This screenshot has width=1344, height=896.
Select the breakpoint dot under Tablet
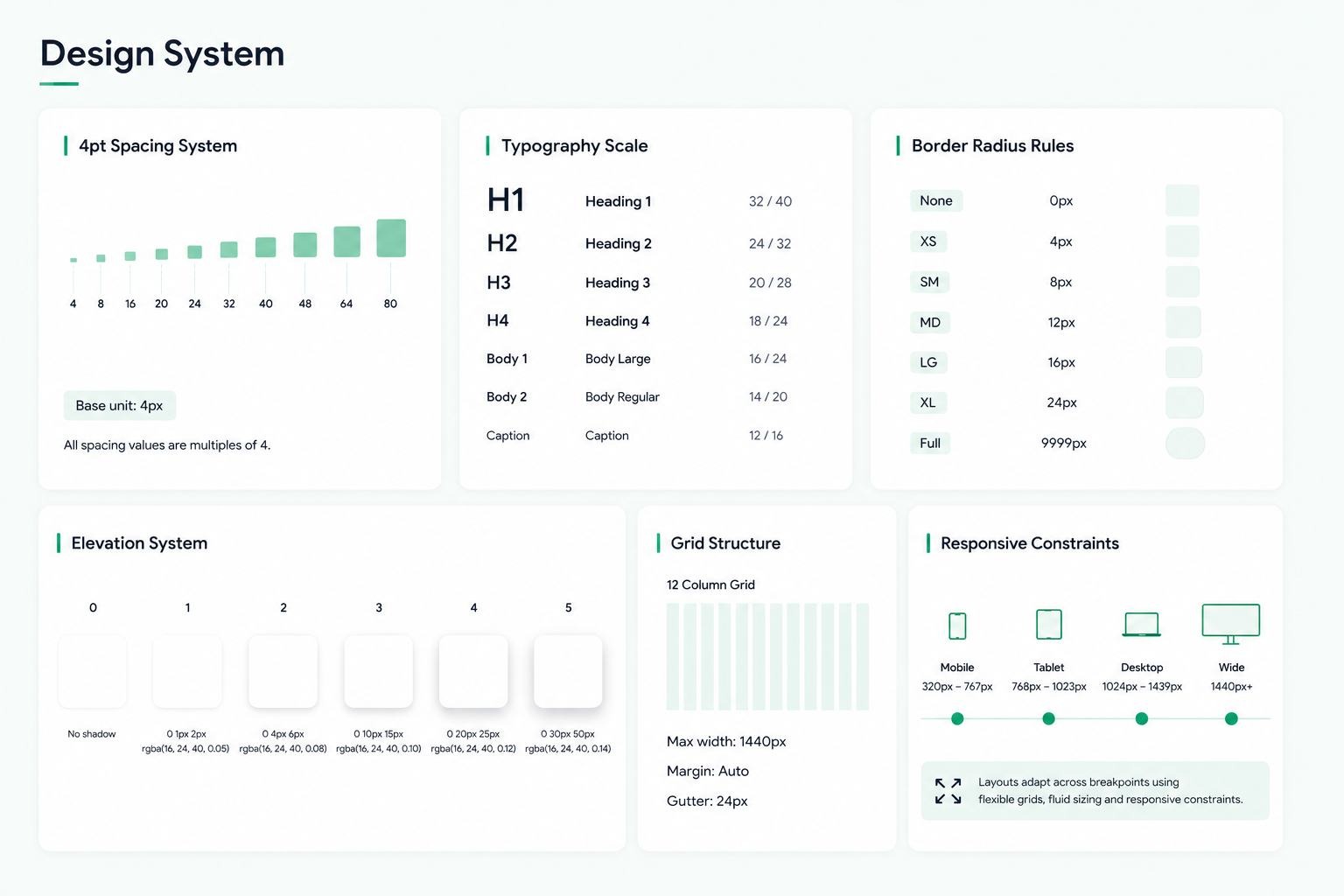tap(1048, 718)
